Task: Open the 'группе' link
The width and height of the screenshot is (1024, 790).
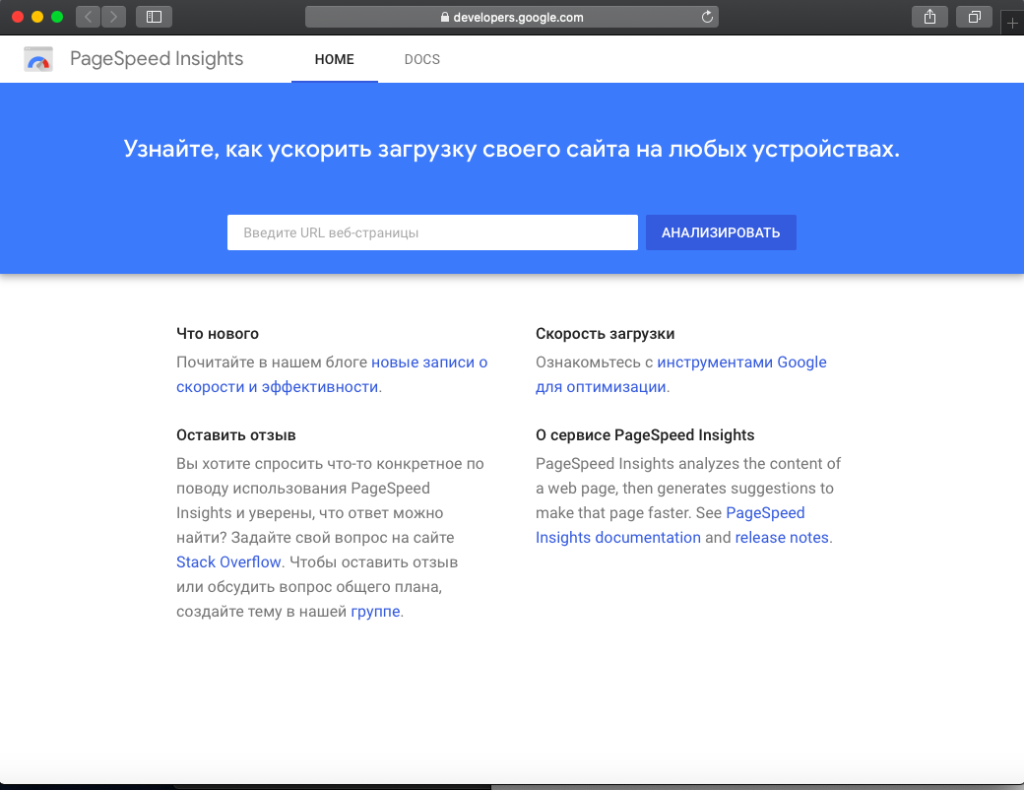Action: pyautogui.click(x=376, y=612)
